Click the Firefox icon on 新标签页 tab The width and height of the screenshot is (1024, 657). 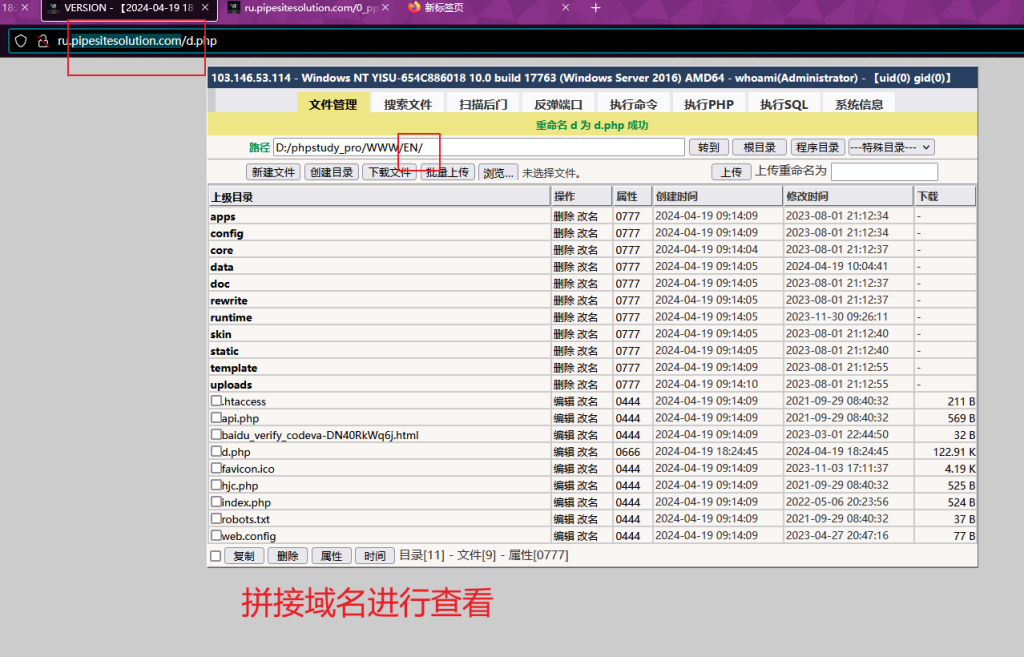pos(414,8)
